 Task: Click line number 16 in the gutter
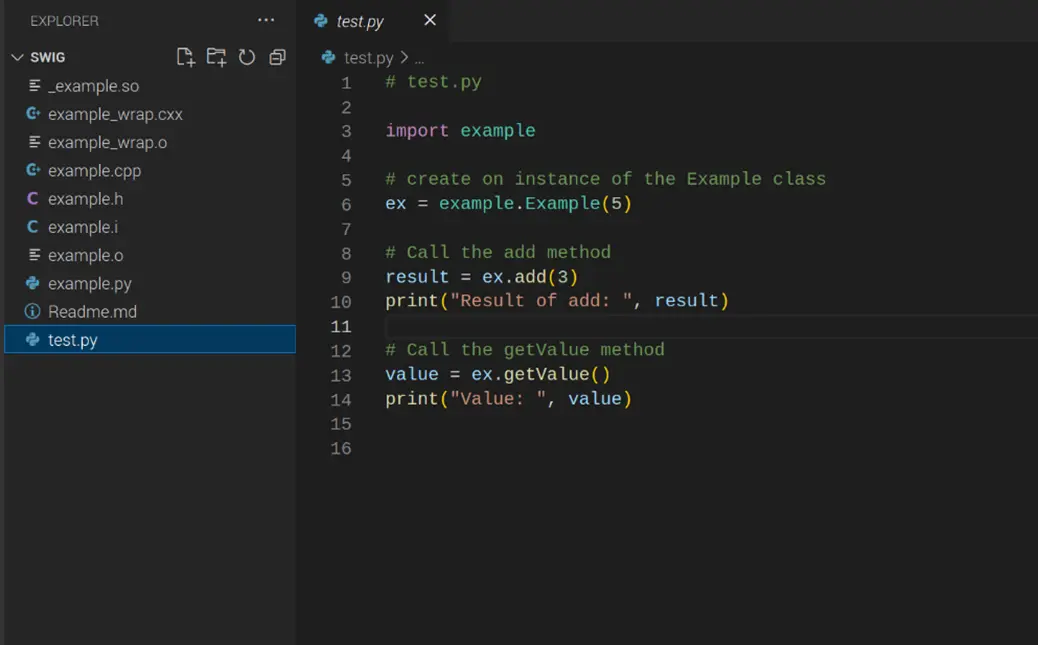[341, 448]
